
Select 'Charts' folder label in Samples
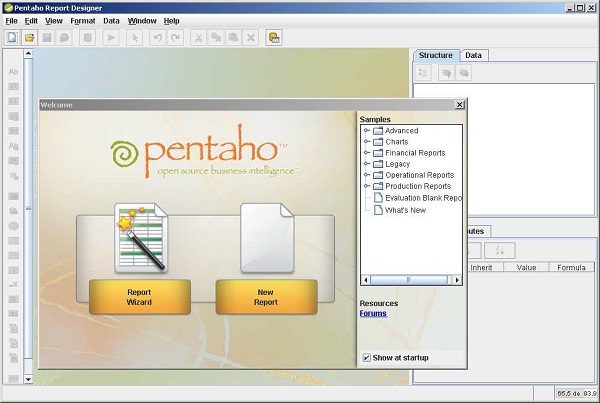coord(397,142)
